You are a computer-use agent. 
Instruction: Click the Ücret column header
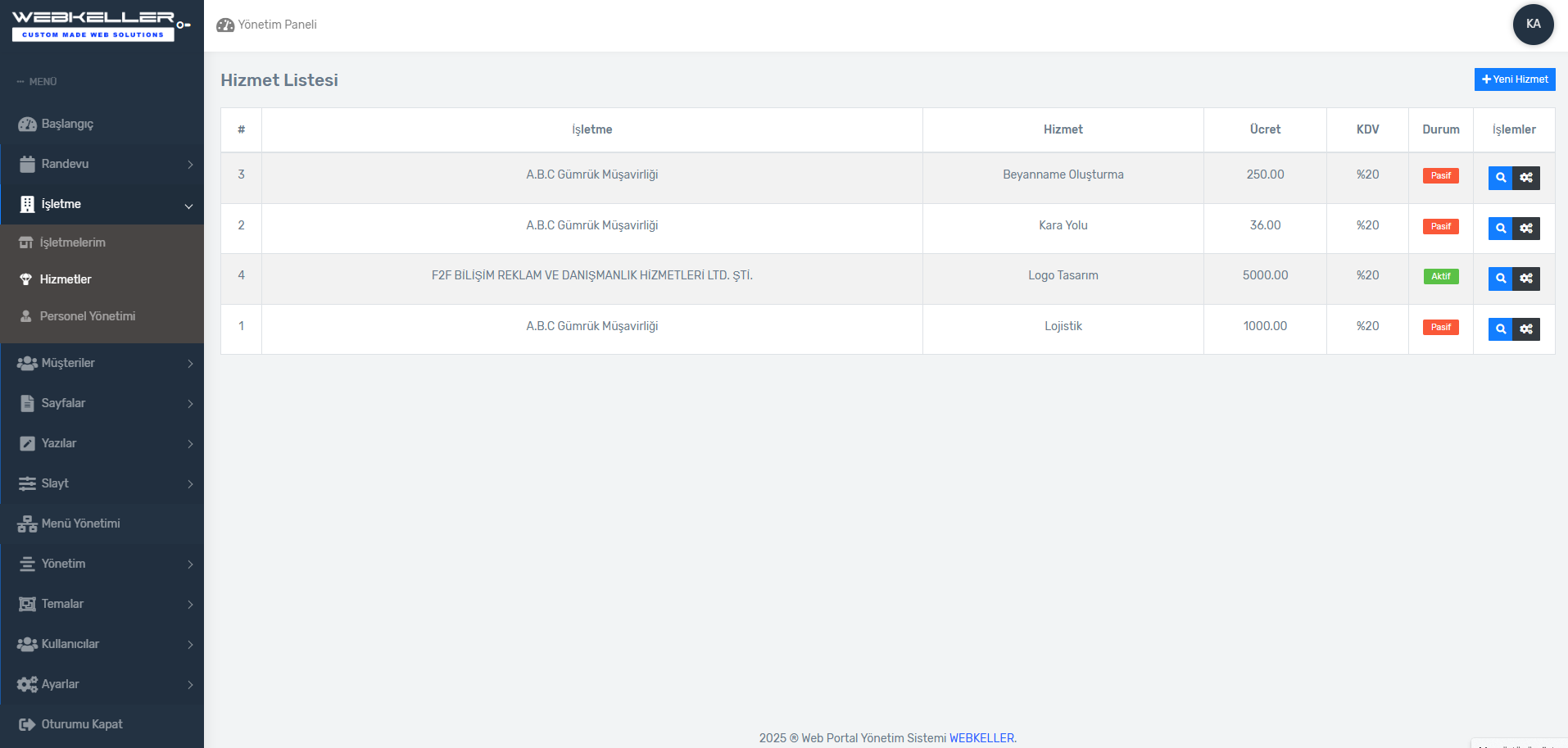click(1265, 129)
